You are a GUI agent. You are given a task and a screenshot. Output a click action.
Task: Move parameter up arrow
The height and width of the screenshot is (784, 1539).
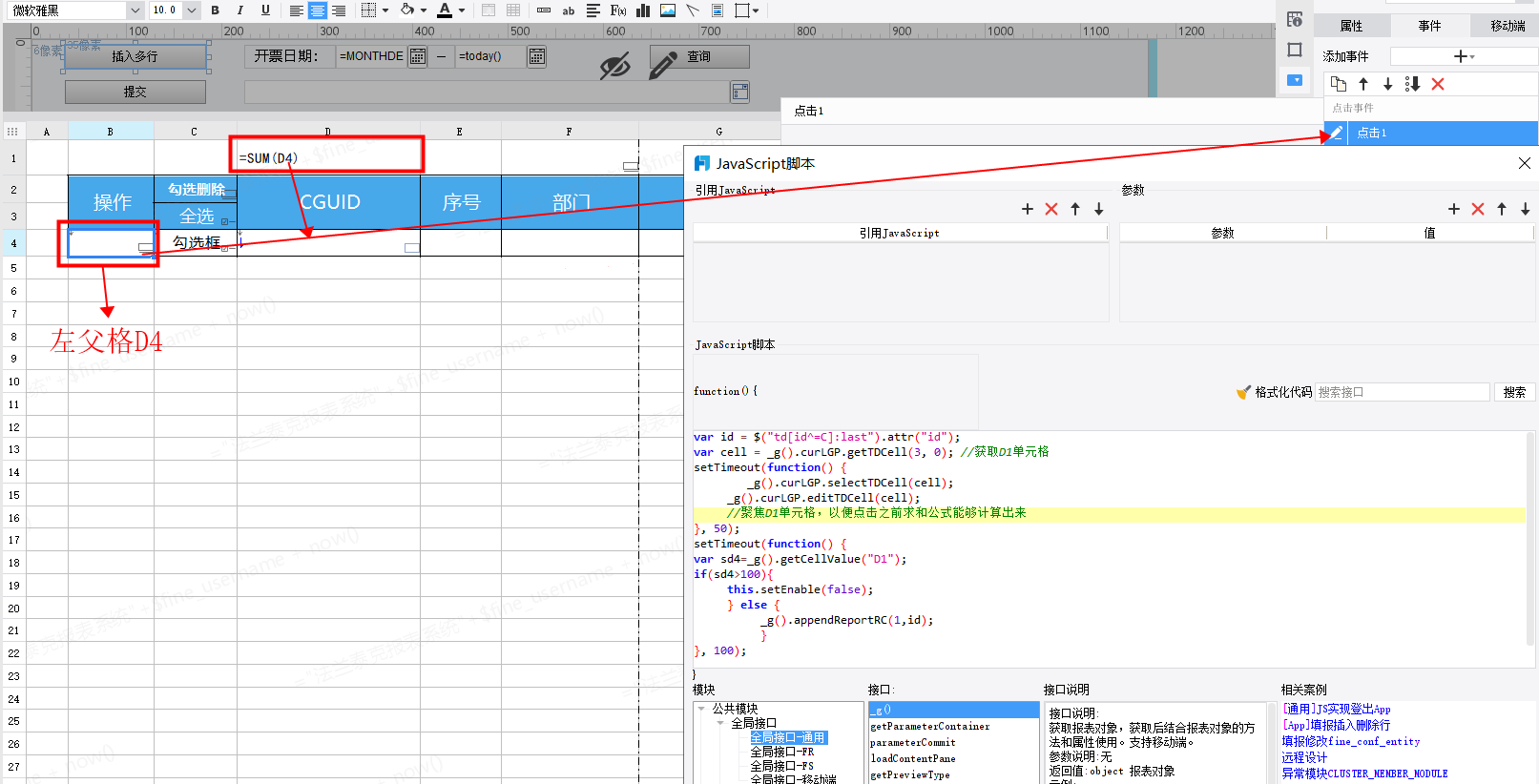[x=1502, y=209]
